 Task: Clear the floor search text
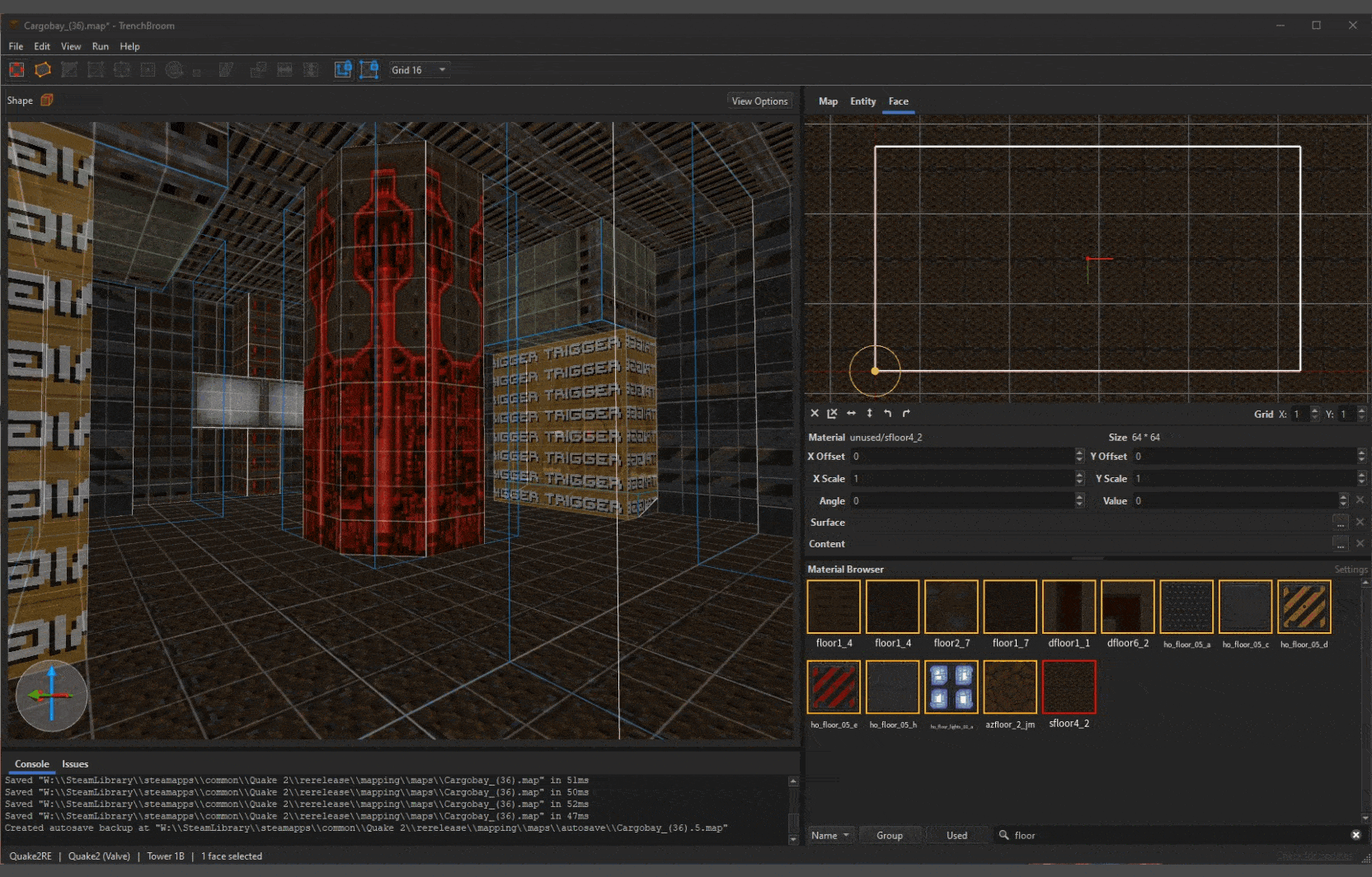1356,835
